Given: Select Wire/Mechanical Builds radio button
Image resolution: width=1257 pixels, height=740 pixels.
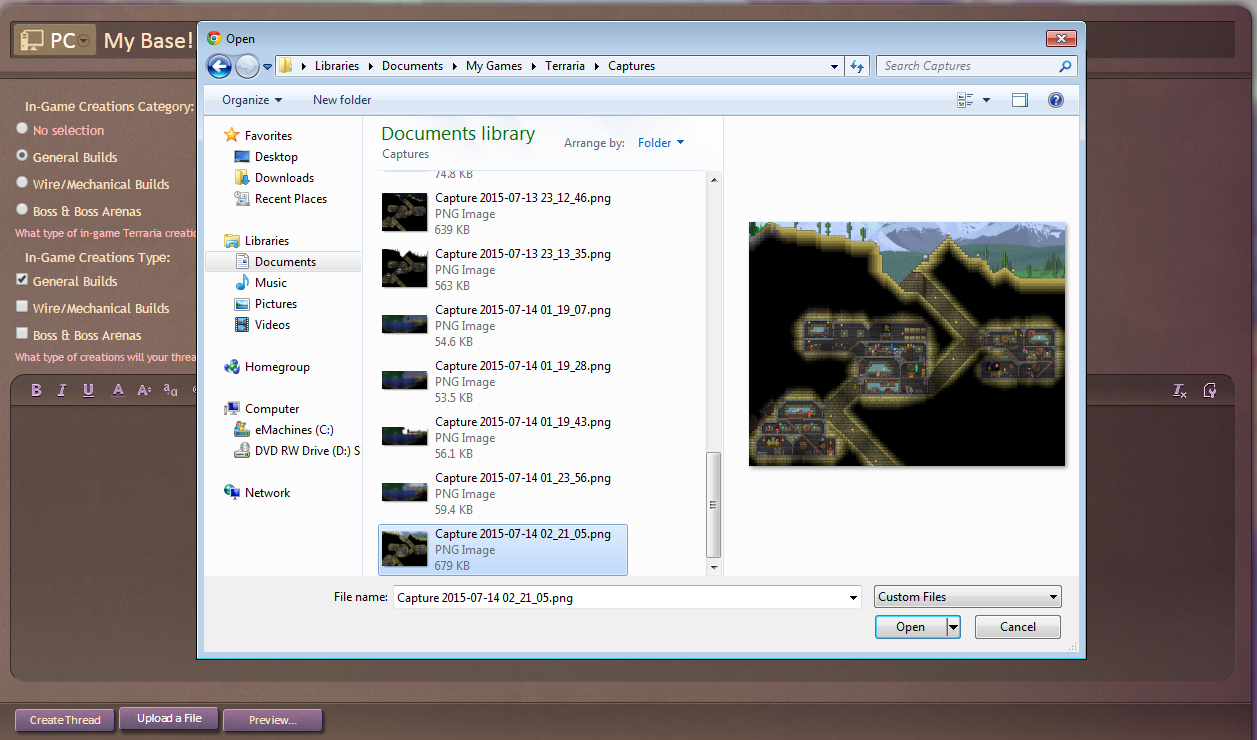Looking at the screenshot, I should point(22,183).
